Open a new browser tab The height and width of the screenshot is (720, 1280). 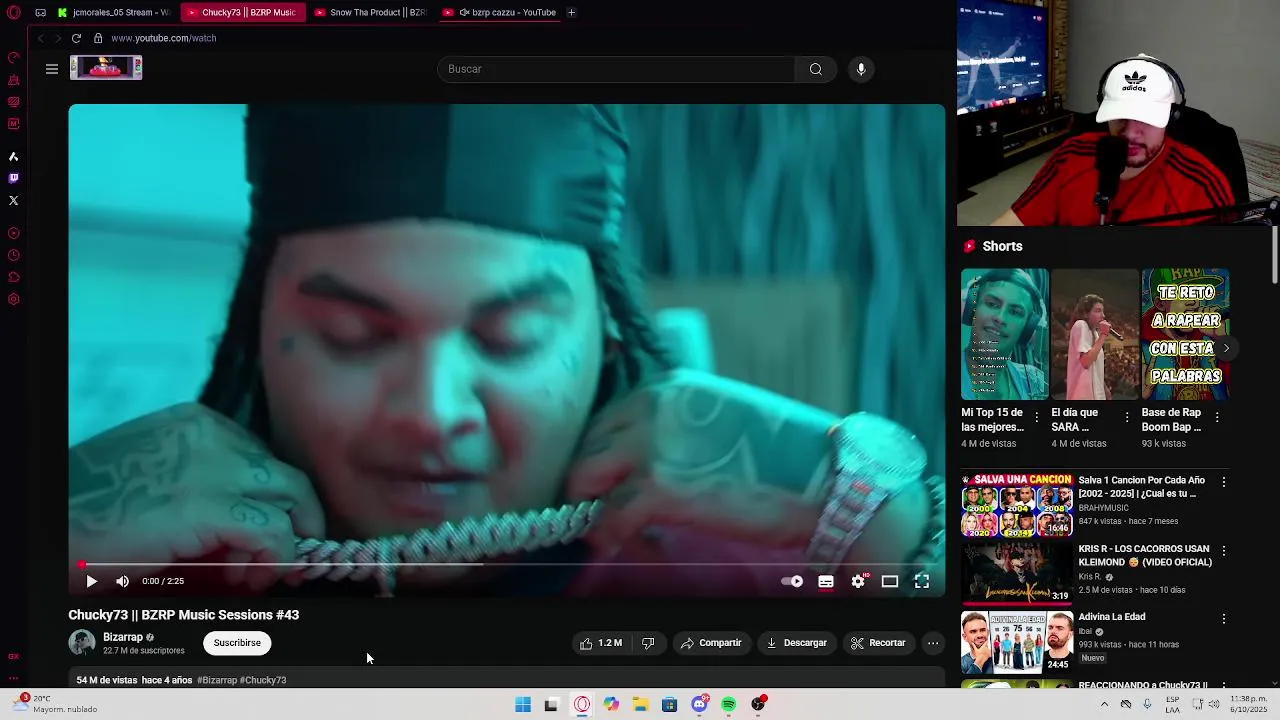(571, 12)
